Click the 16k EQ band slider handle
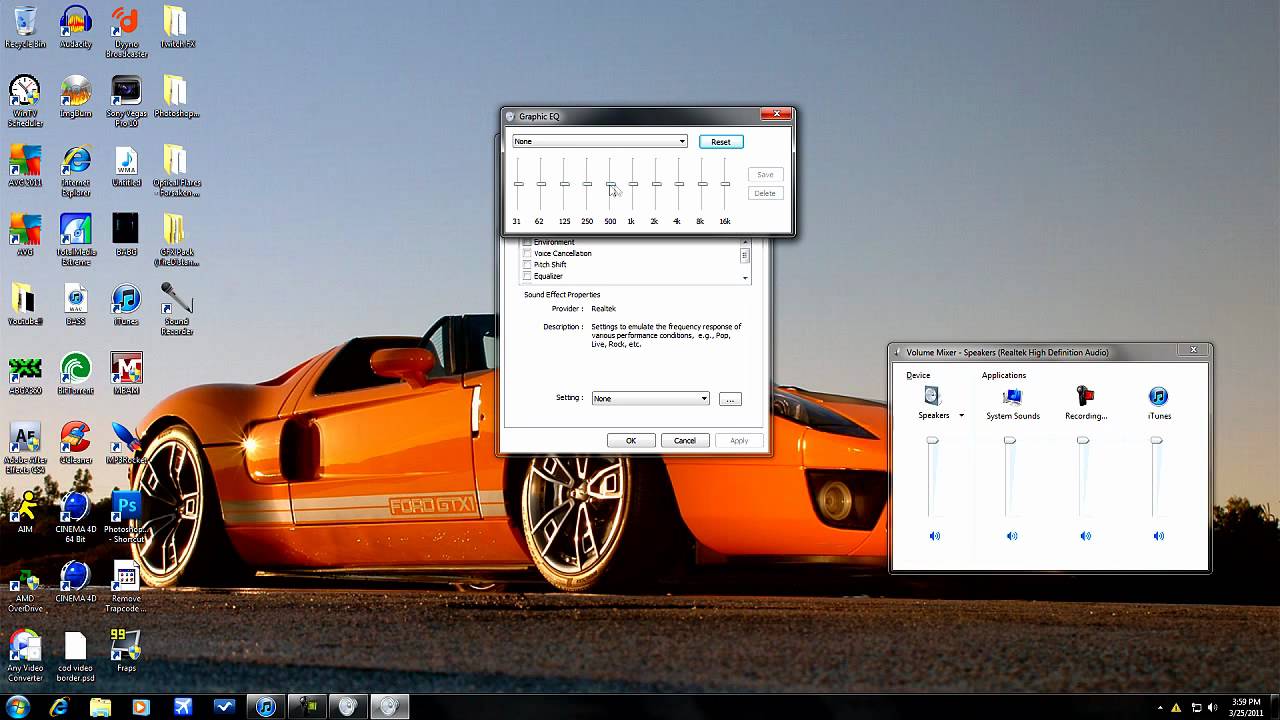The width and height of the screenshot is (1280, 720). (725, 184)
